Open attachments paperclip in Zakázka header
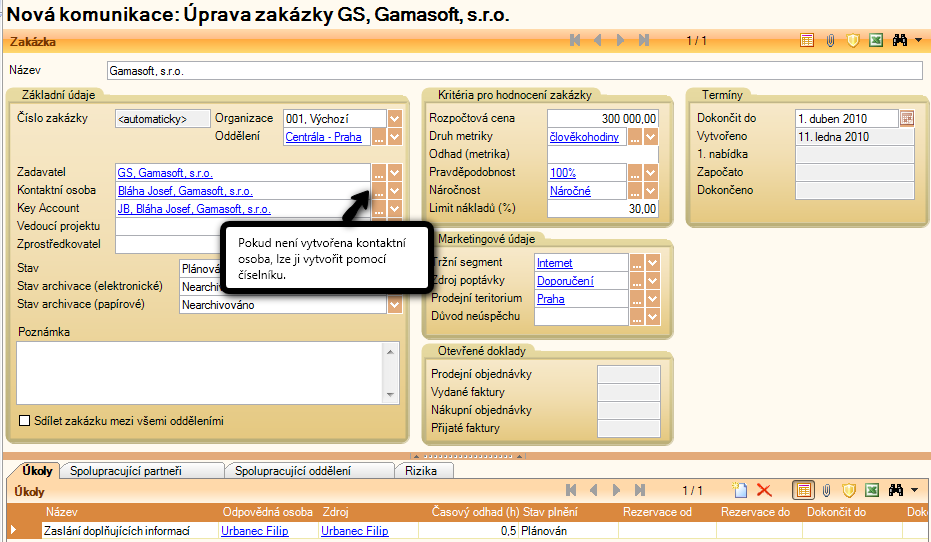931x542 pixels. pyautogui.click(x=830, y=41)
